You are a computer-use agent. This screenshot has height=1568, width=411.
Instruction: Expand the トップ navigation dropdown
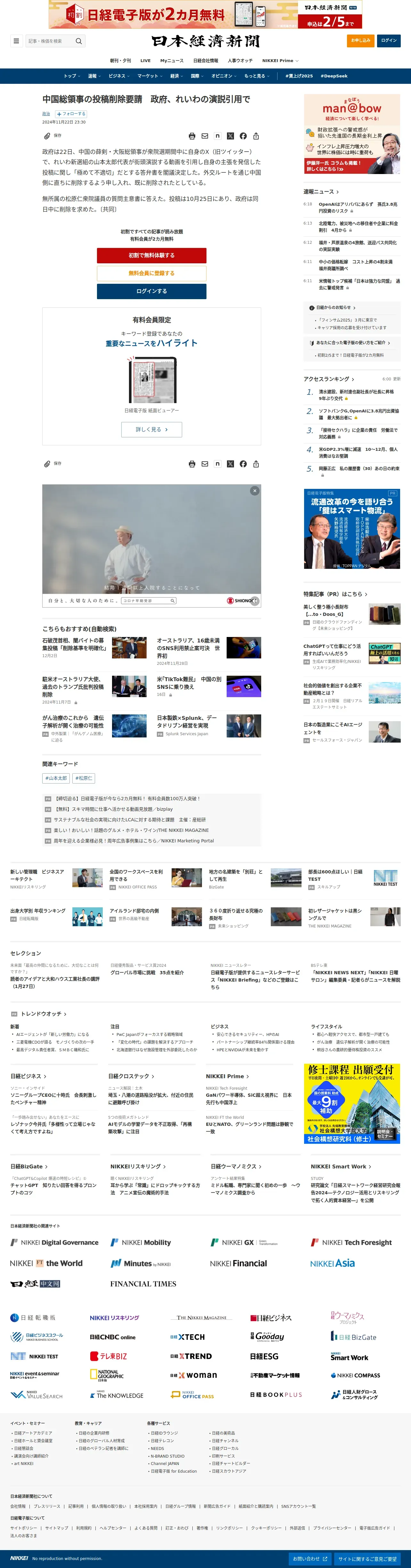pos(72,76)
